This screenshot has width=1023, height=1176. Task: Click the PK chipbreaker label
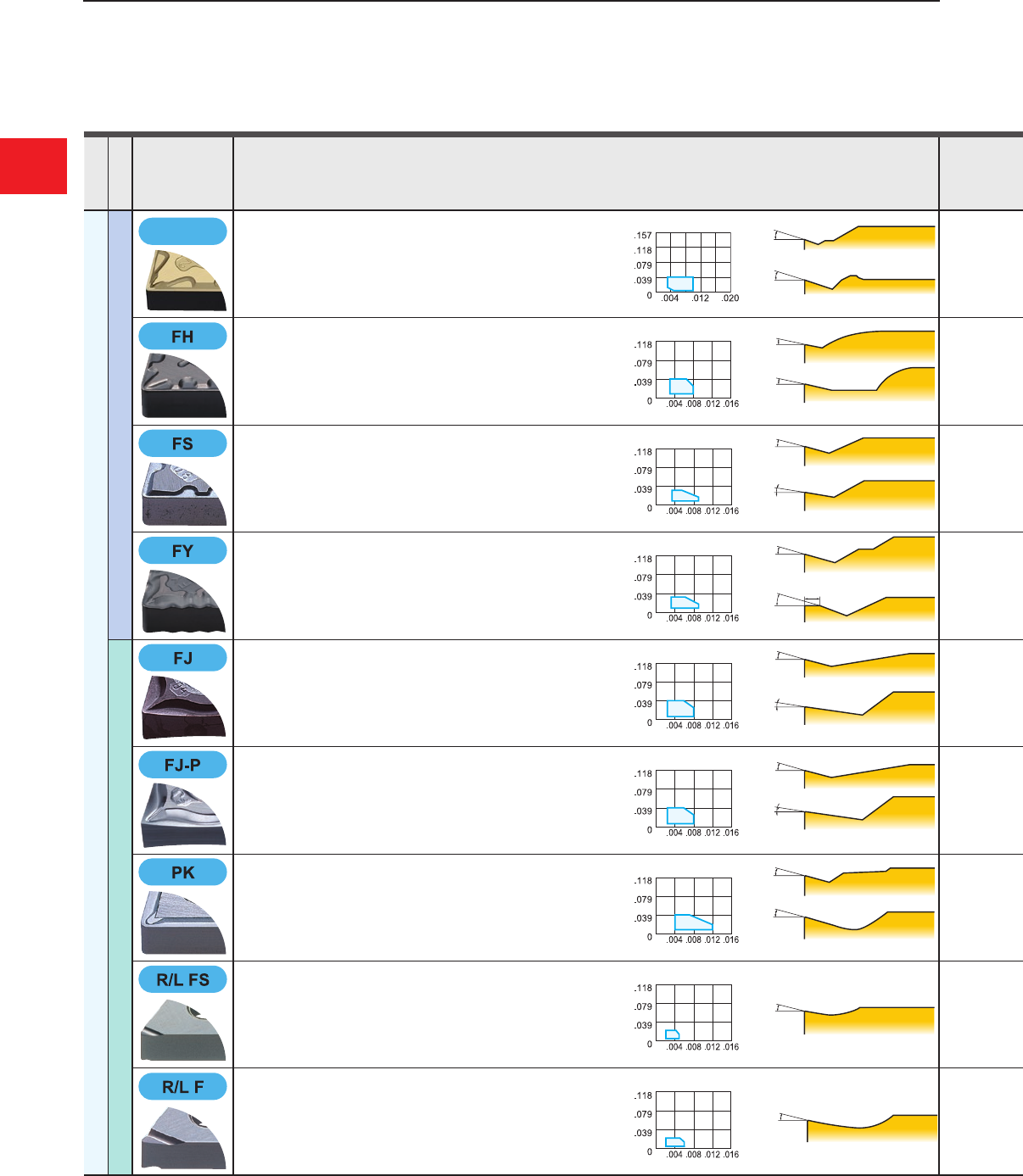[182, 872]
